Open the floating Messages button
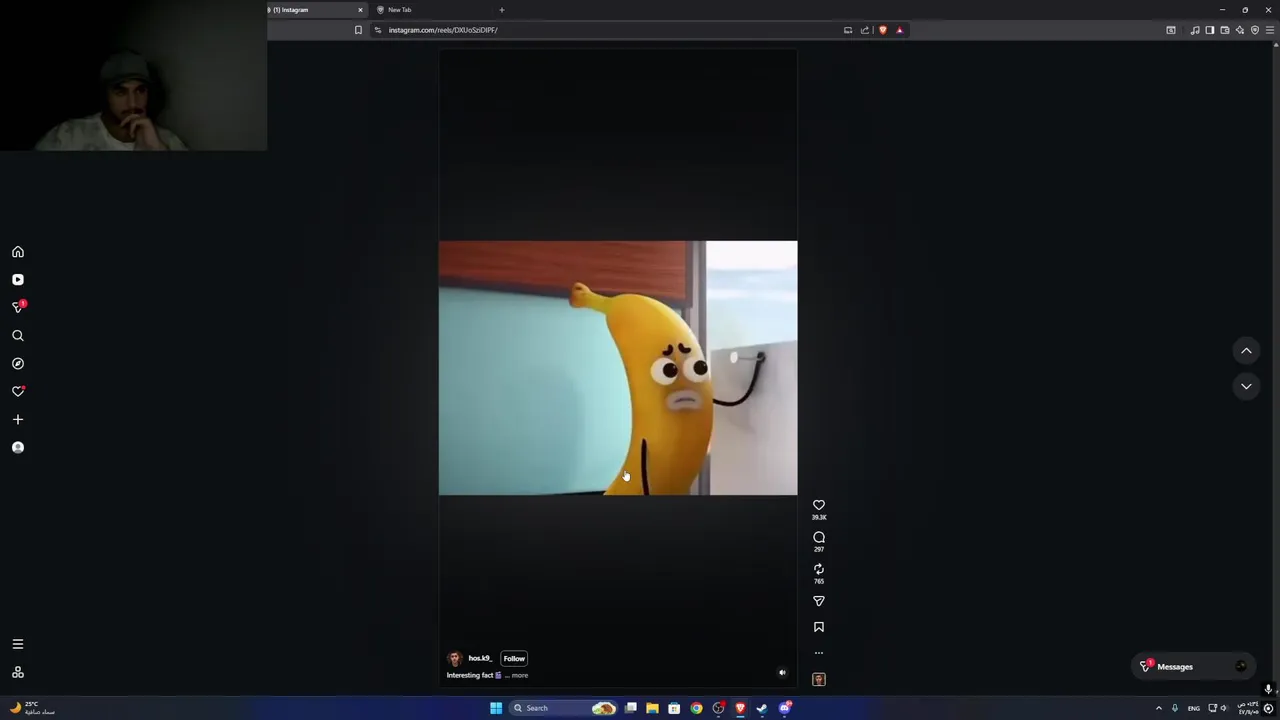The width and height of the screenshot is (1280, 720). point(1194,667)
